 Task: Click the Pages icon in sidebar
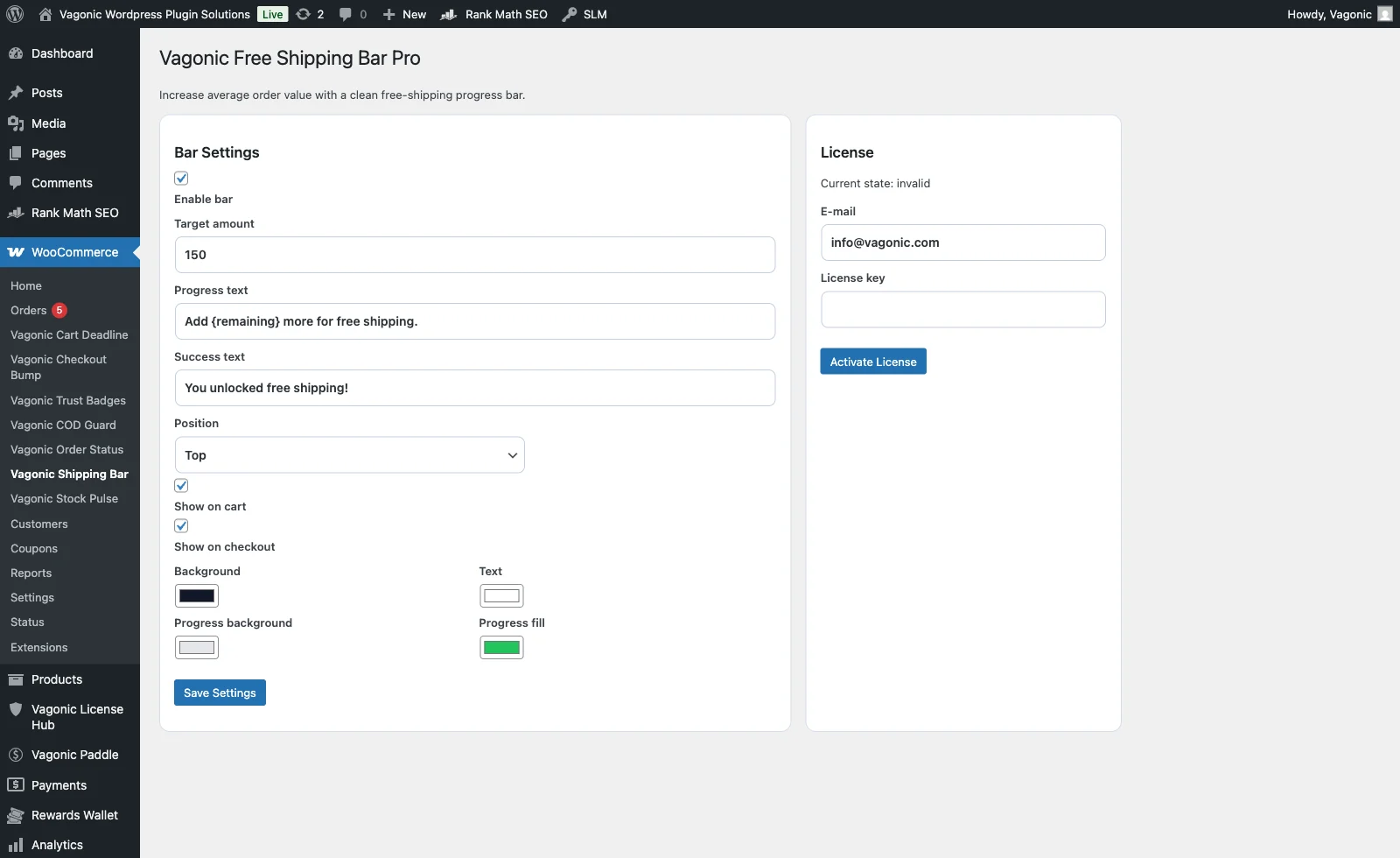(x=16, y=153)
